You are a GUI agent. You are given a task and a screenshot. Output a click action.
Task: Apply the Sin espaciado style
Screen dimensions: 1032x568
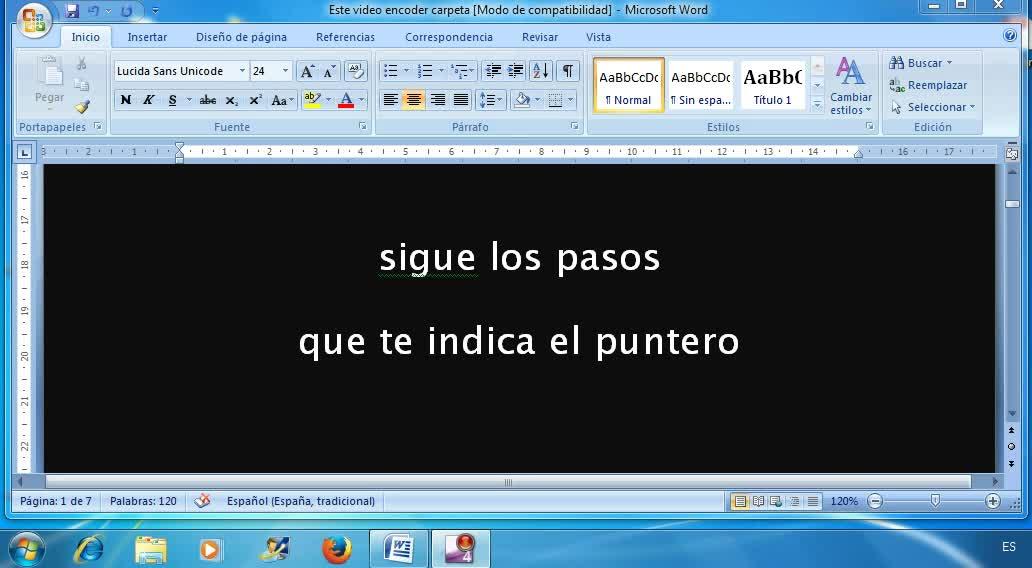click(700, 85)
